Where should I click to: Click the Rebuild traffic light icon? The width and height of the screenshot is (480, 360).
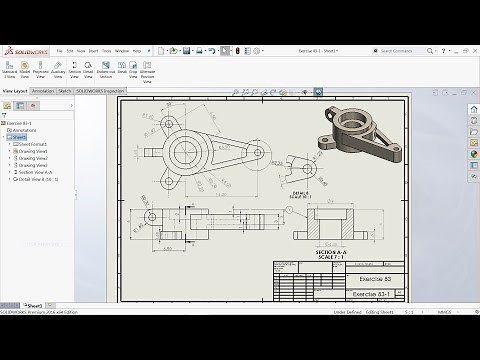(237, 51)
